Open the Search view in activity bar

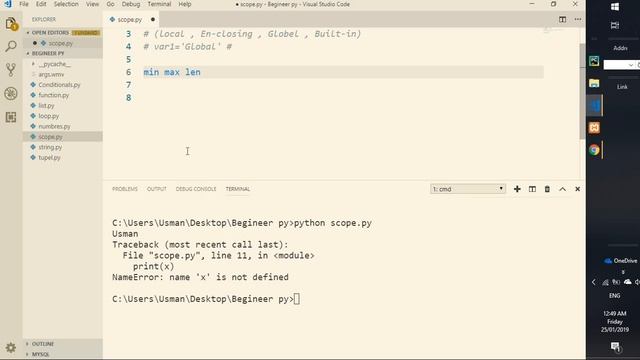click(x=11, y=46)
